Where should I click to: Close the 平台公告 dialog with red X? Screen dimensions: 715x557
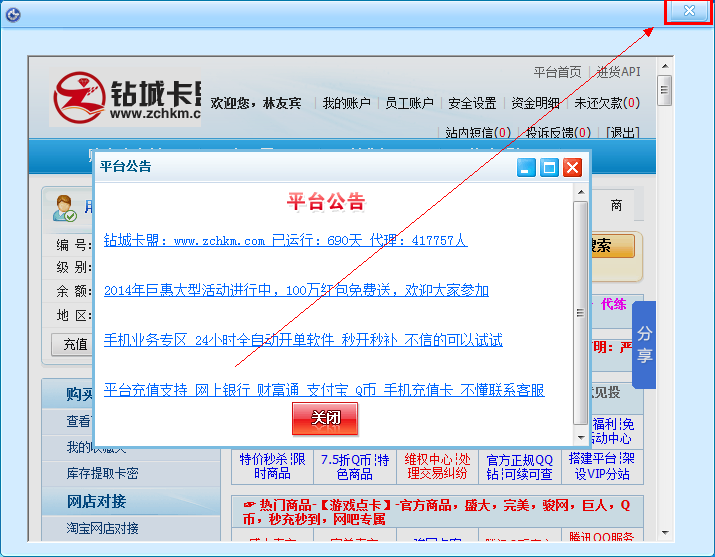572,168
